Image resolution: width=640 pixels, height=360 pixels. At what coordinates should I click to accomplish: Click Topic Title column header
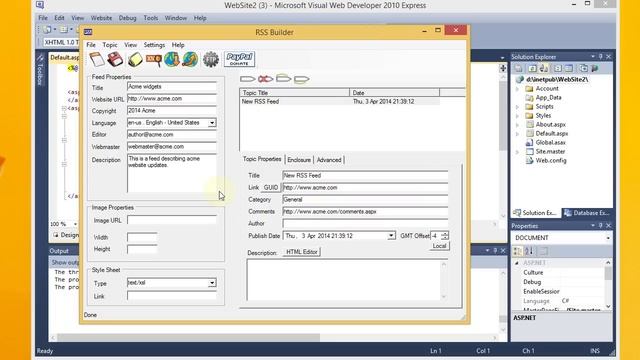pyautogui.click(x=294, y=93)
